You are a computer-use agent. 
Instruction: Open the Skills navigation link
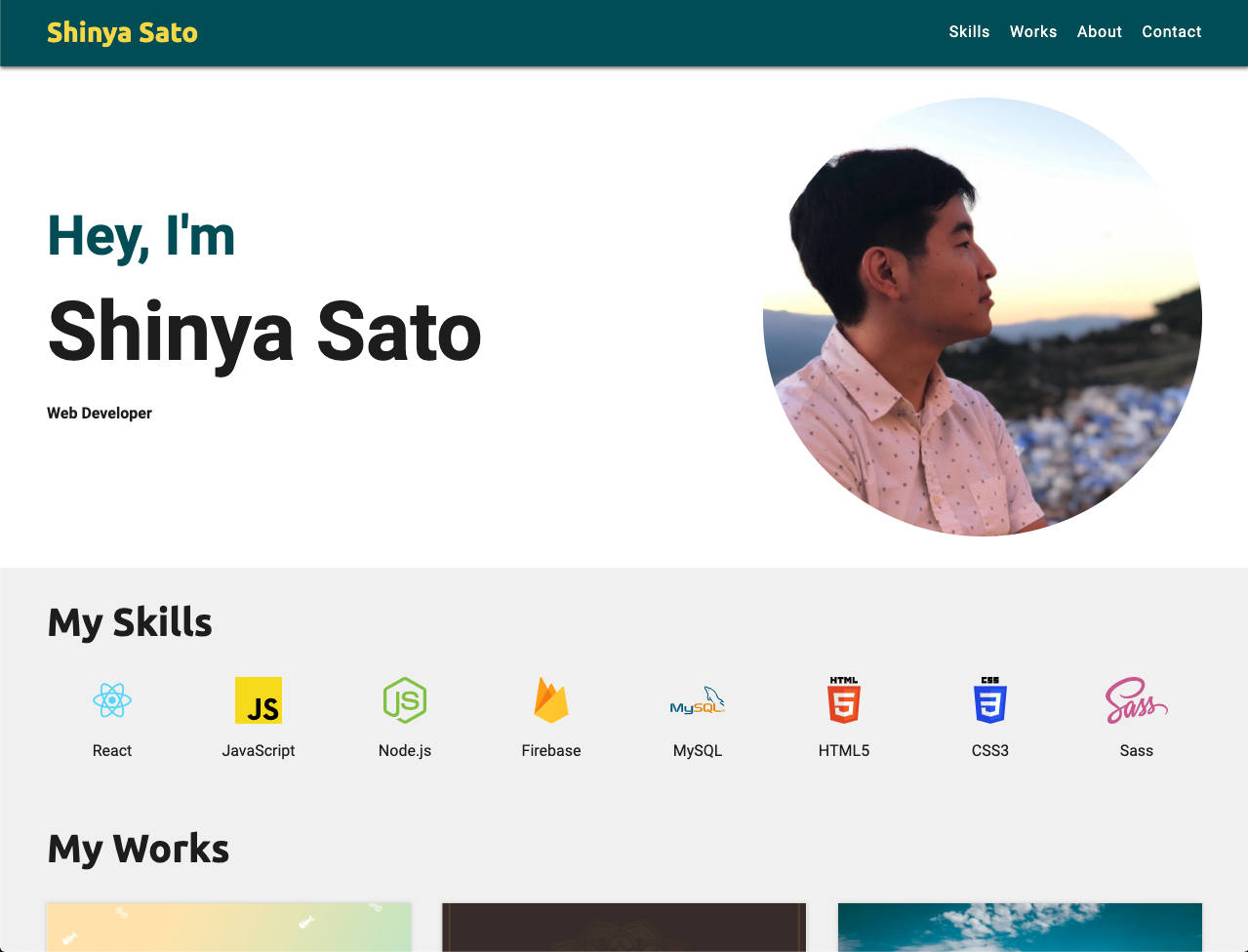pos(969,32)
